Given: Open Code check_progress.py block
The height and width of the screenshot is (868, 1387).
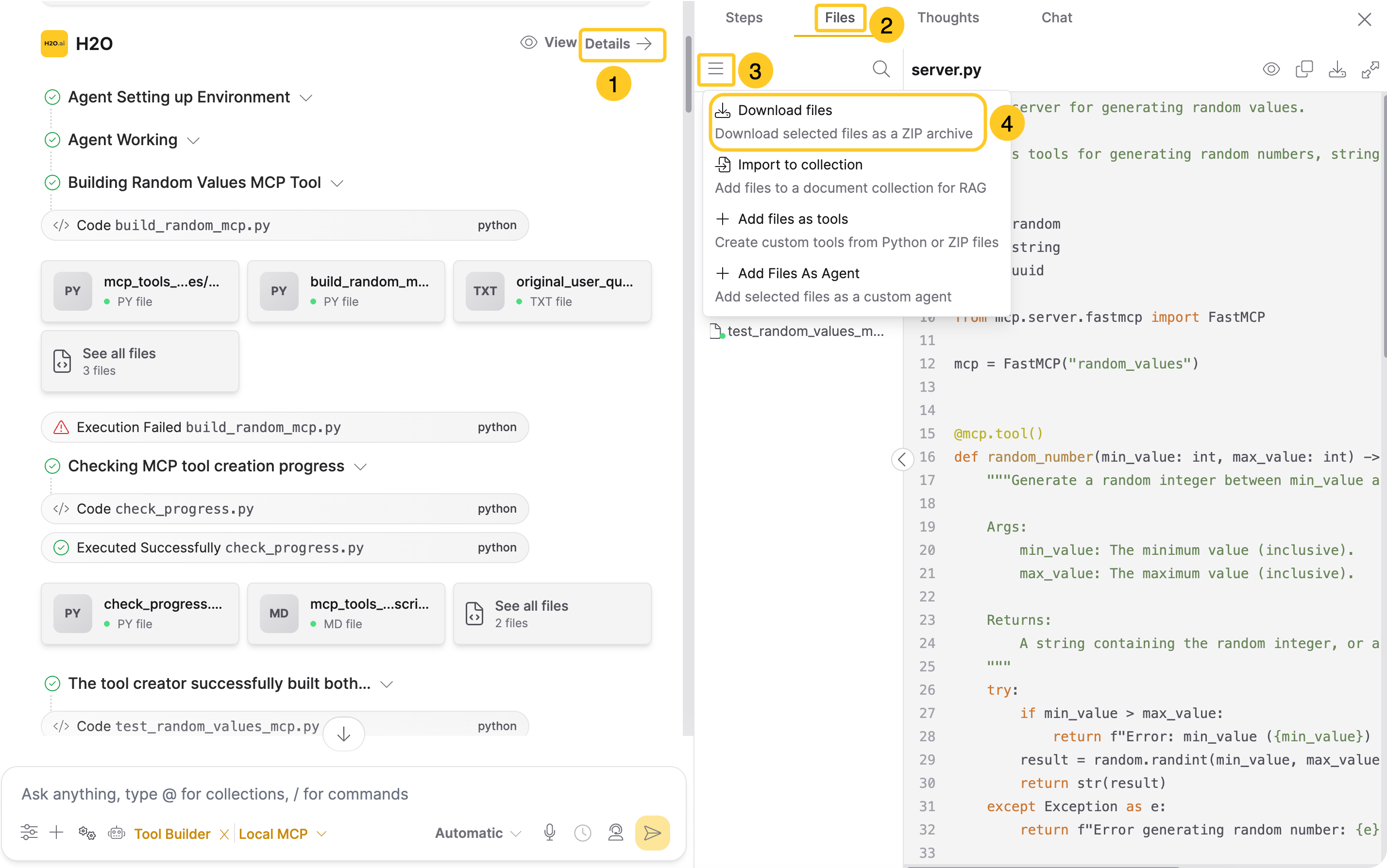Looking at the screenshot, I should [285, 509].
